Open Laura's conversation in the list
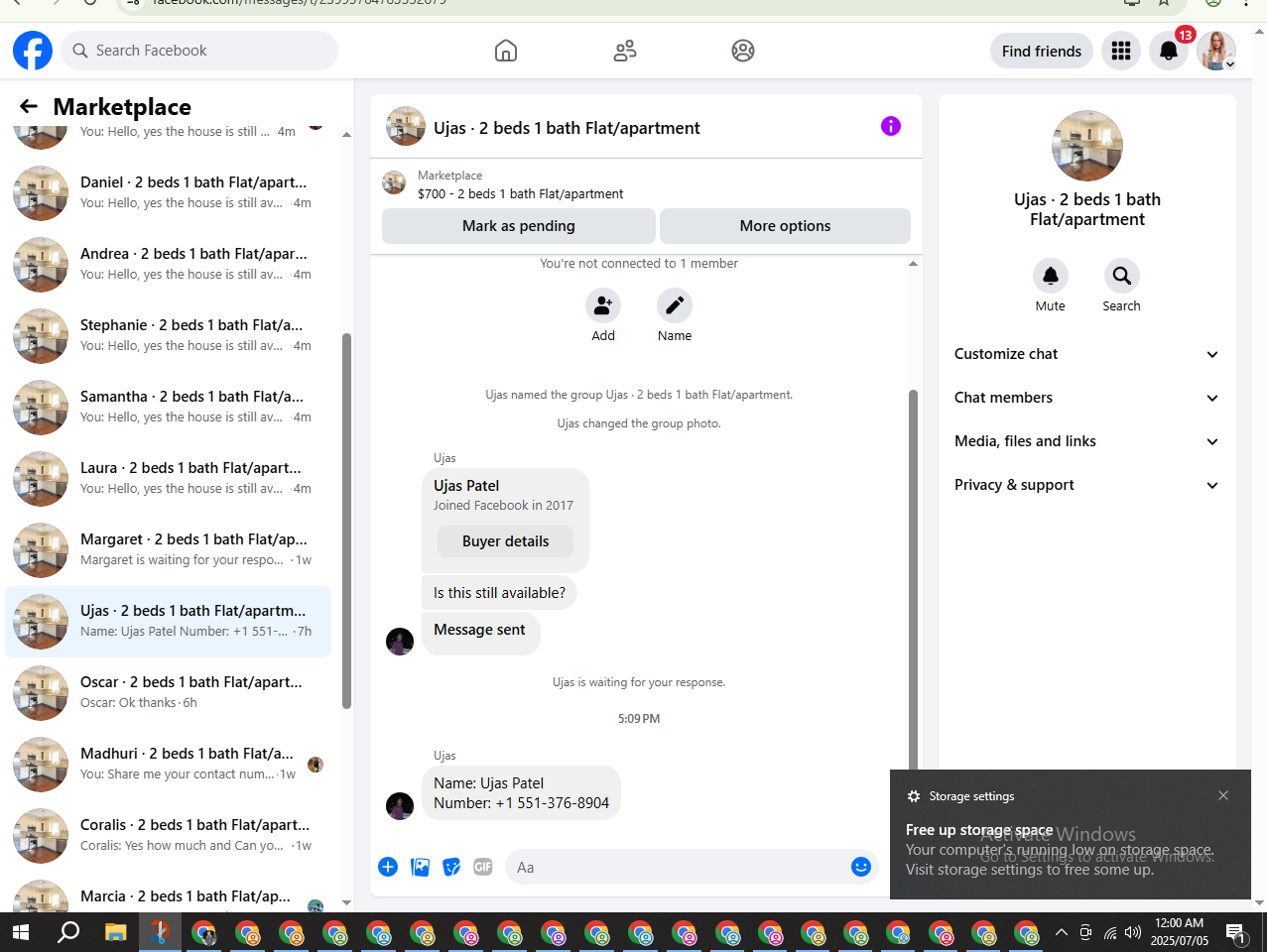1267x952 pixels. point(169,478)
